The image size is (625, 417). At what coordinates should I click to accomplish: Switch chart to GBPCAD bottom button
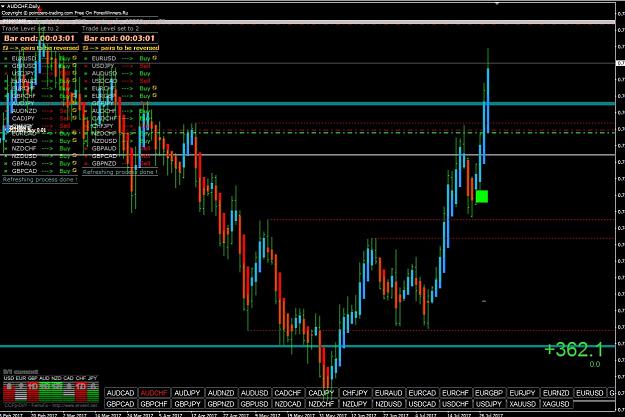pos(120,404)
